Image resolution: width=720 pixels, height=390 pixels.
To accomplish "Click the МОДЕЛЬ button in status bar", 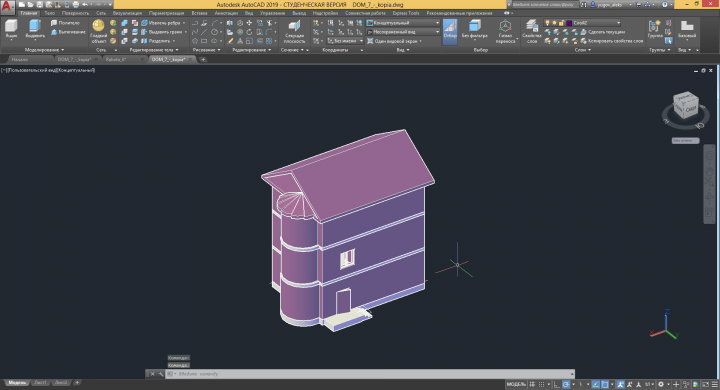I will pos(516,384).
